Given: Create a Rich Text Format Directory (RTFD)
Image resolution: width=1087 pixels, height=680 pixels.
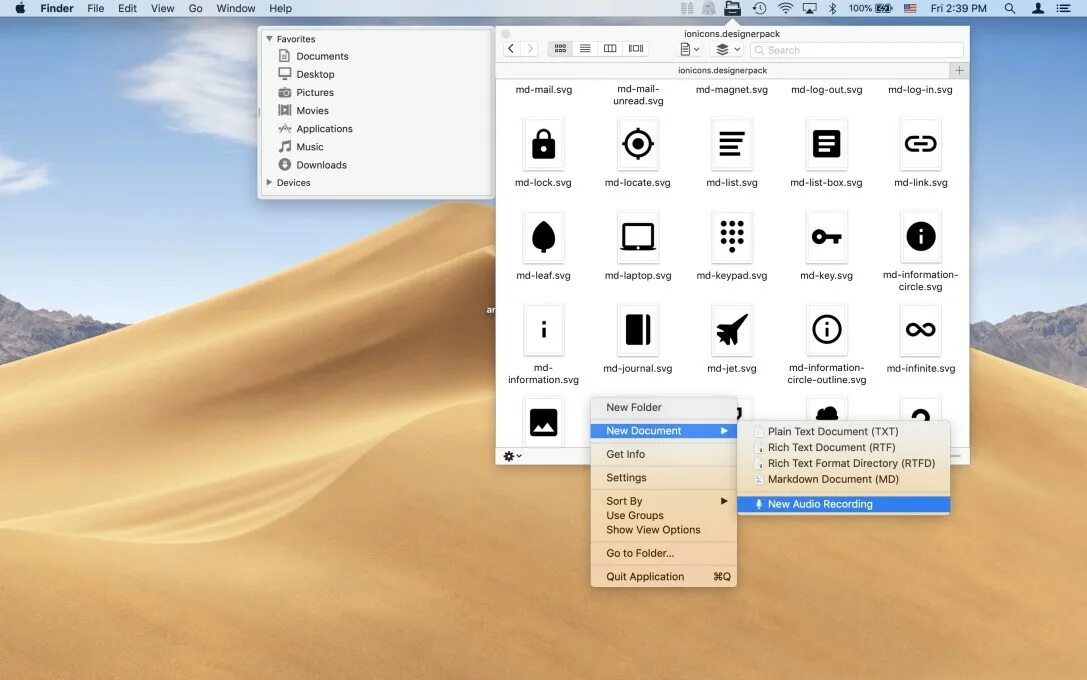Looking at the screenshot, I should pos(844,463).
